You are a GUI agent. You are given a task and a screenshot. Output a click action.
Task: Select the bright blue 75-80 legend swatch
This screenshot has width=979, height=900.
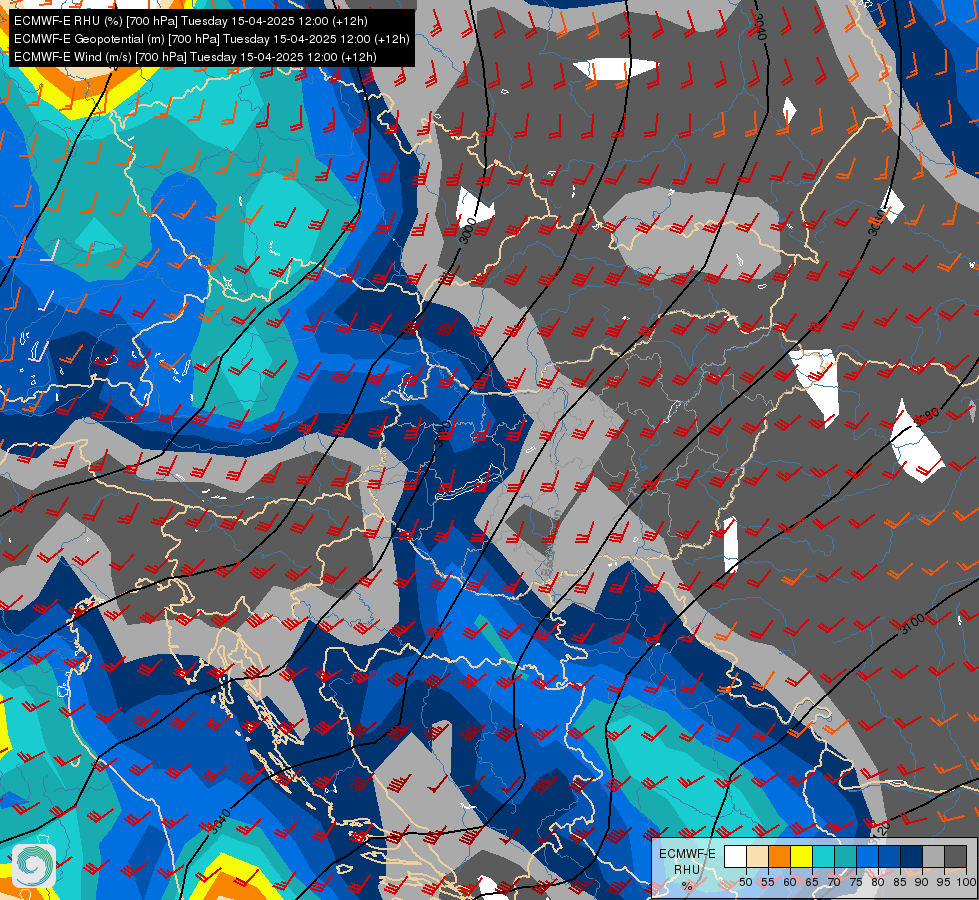tap(867, 856)
